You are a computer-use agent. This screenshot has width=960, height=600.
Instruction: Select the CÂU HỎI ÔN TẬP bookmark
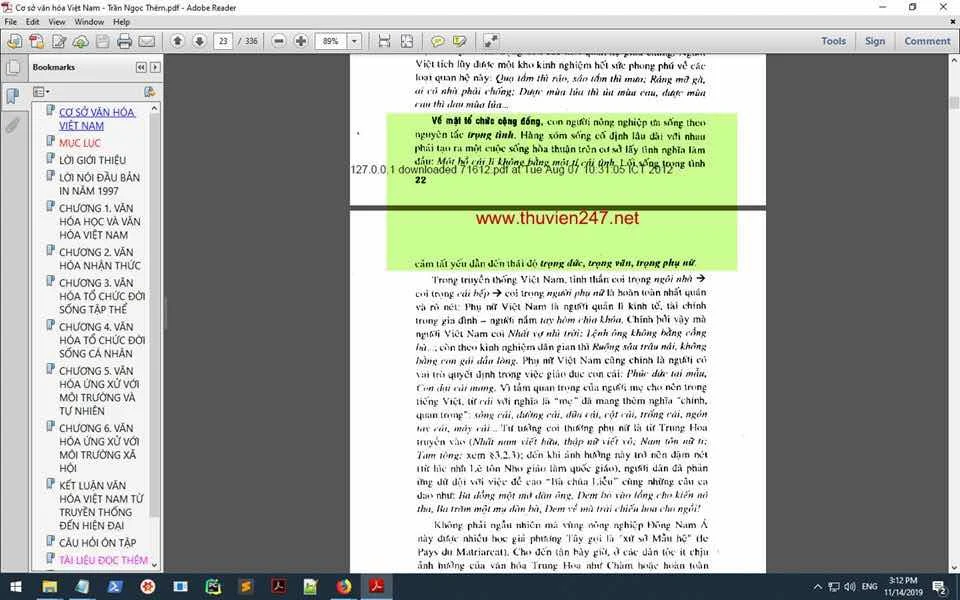pos(97,542)
